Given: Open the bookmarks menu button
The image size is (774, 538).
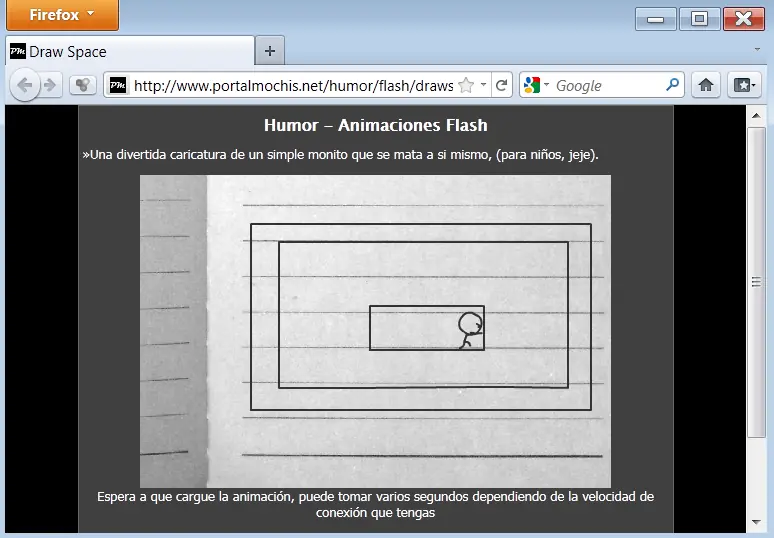Looking at the screenshot, I should coord(744,85).
